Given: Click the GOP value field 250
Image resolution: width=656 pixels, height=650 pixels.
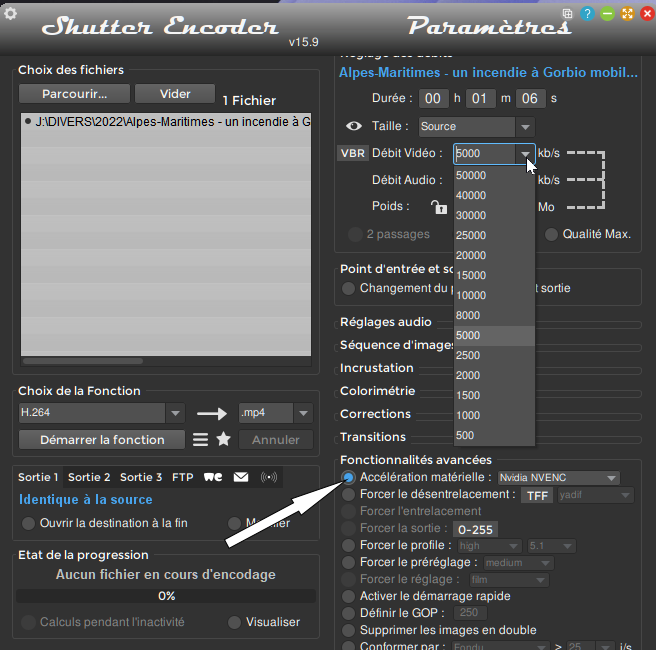Looking at the screenshot, I should click(x=469, y=613).
